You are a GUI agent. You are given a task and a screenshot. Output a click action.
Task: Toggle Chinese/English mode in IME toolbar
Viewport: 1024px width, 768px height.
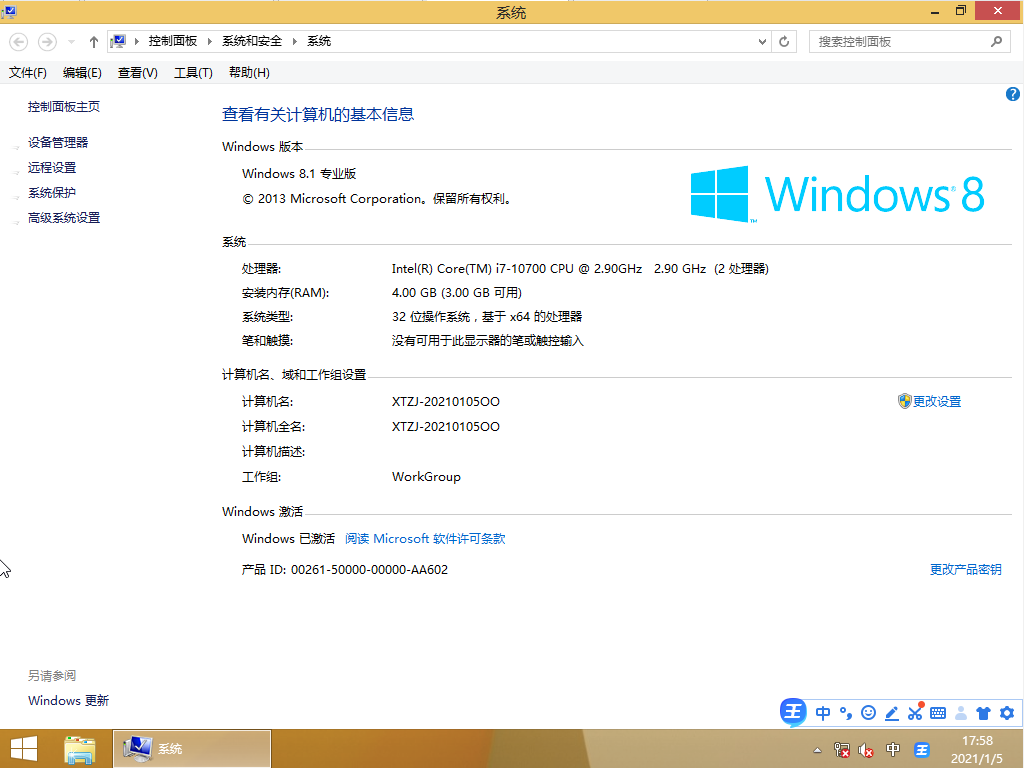click(823, 713)
